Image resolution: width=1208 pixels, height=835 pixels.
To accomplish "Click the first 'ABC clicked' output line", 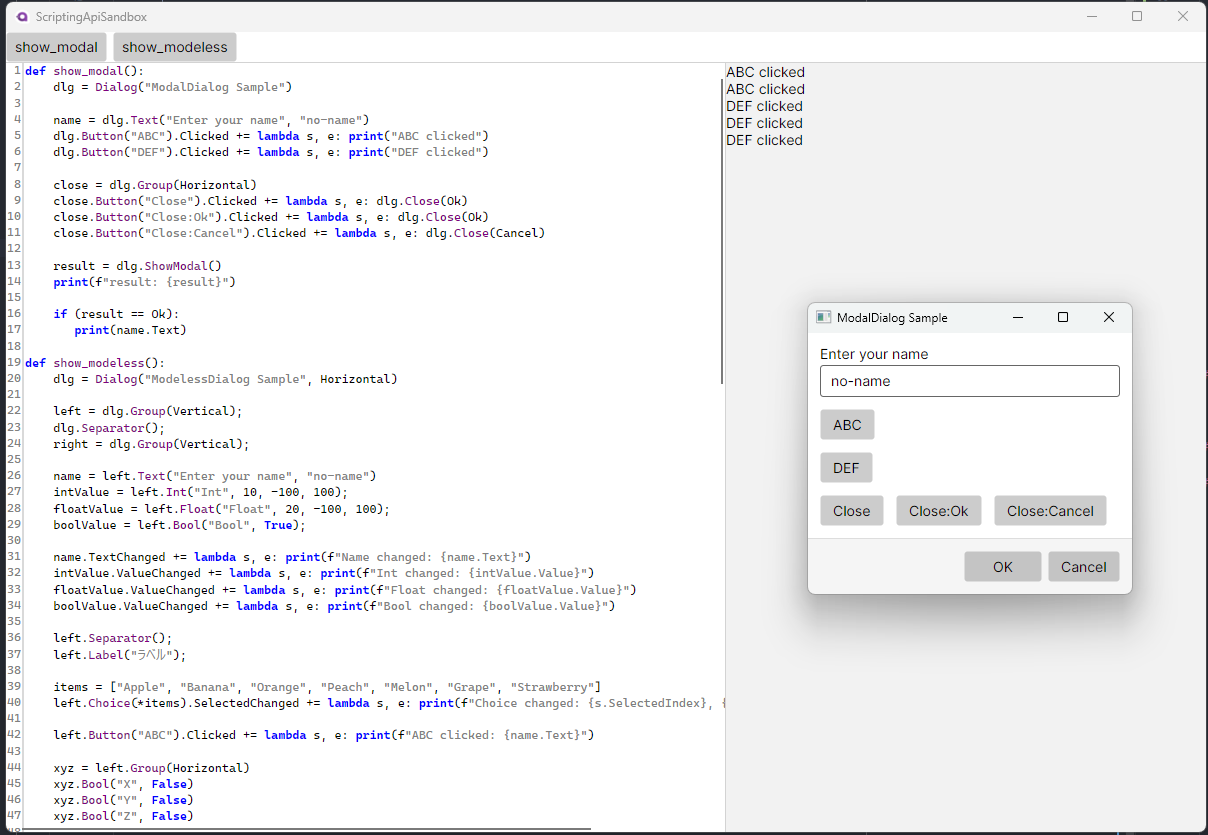I will (x=765, y=72).
